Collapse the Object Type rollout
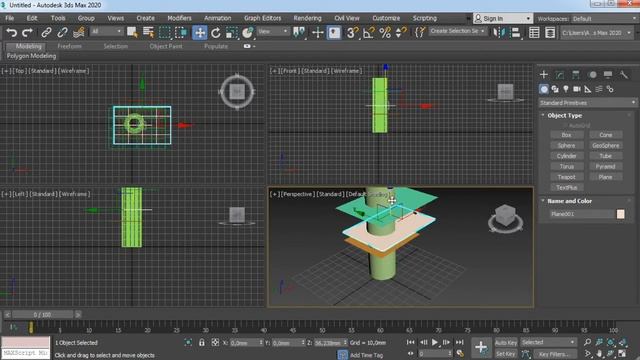The height and width of the screenshot is (360, 640). [565, 116]
